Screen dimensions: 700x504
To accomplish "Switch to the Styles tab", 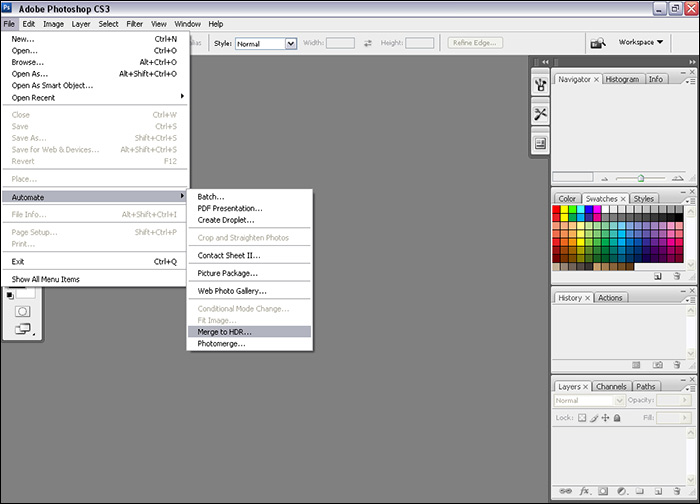I will coord(643,199).
